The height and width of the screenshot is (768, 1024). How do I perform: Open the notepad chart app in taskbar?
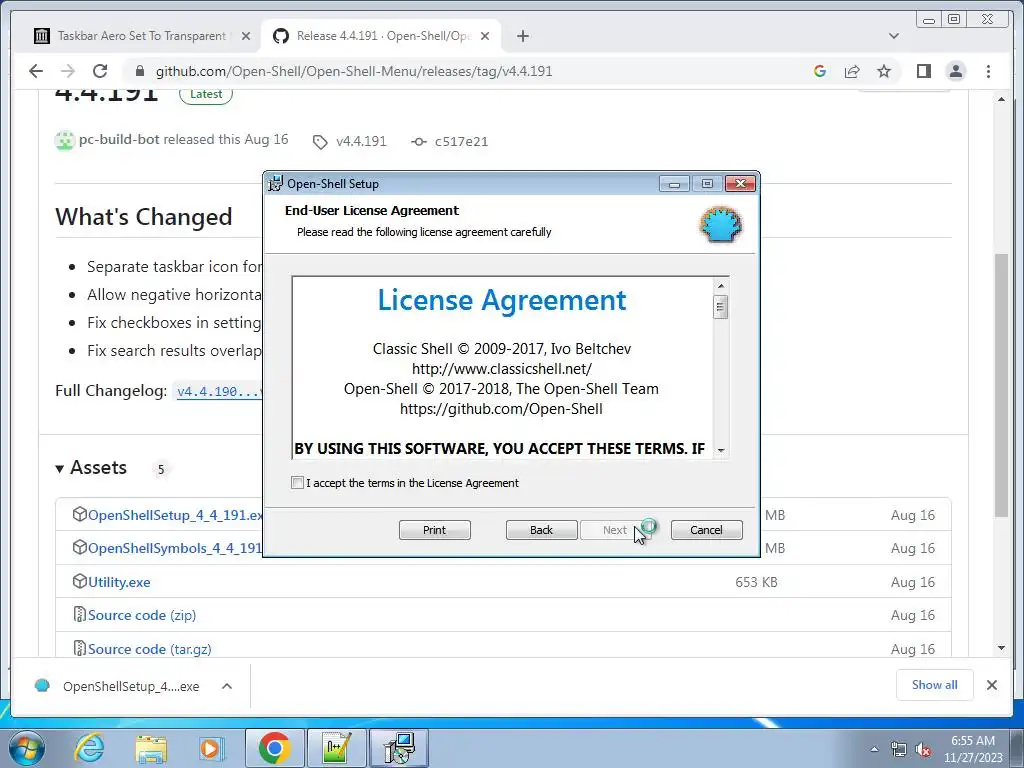click(x=336, y=748)
